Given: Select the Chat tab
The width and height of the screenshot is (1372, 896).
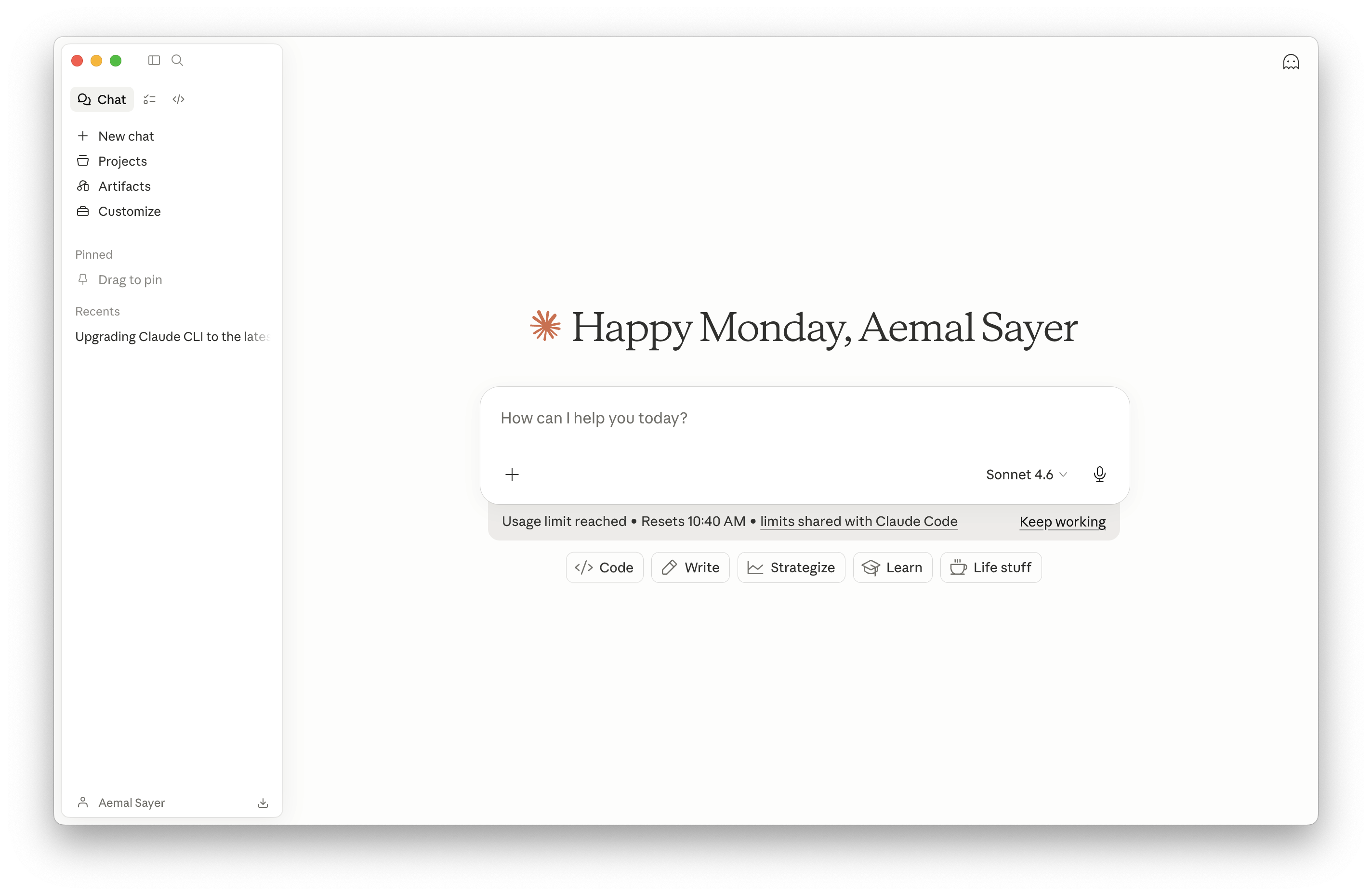Looking at the screenshot, I should [x=102, y=99].
